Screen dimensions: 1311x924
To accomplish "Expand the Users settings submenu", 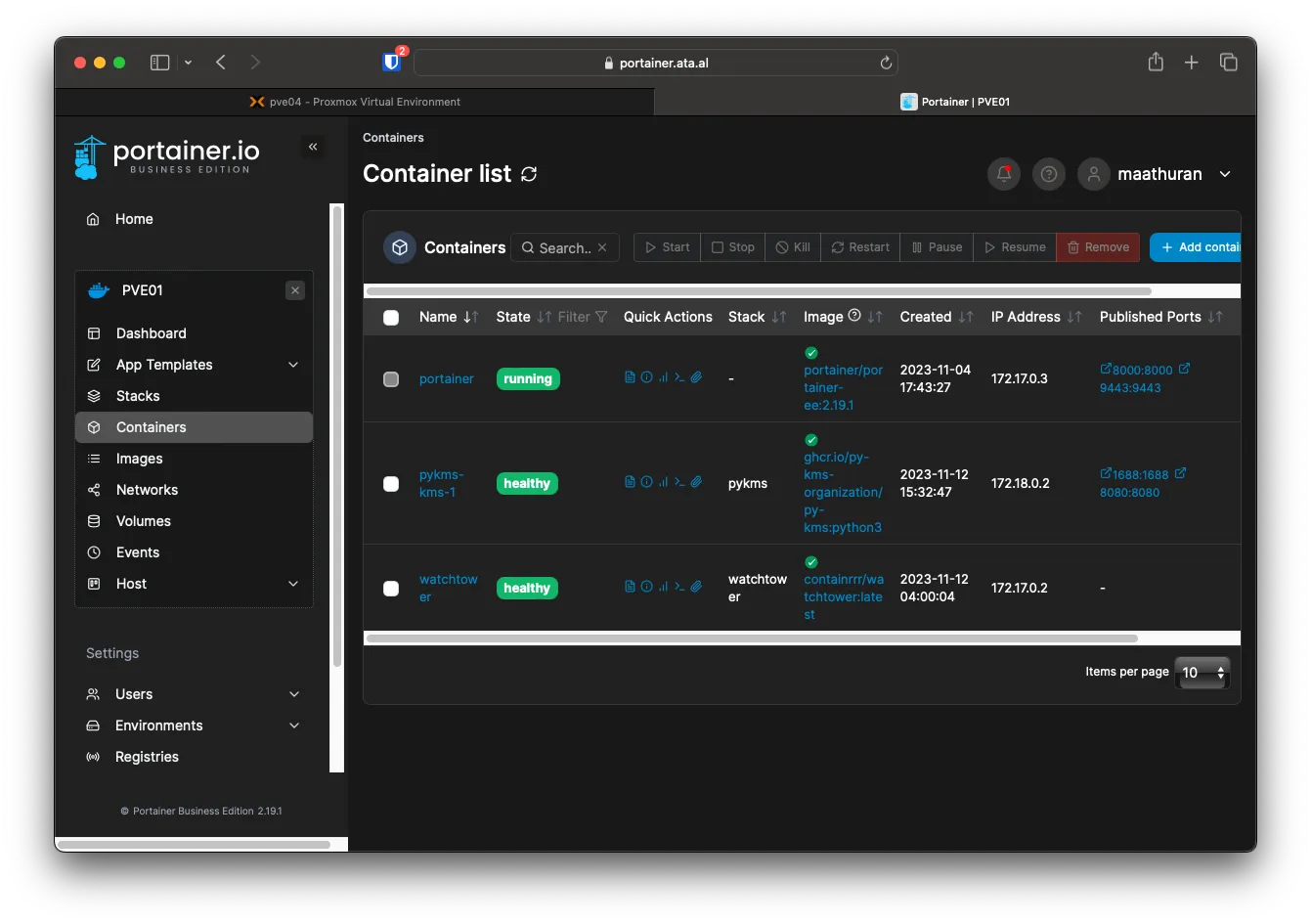I will pyautogui.click(x=294, y=694).
